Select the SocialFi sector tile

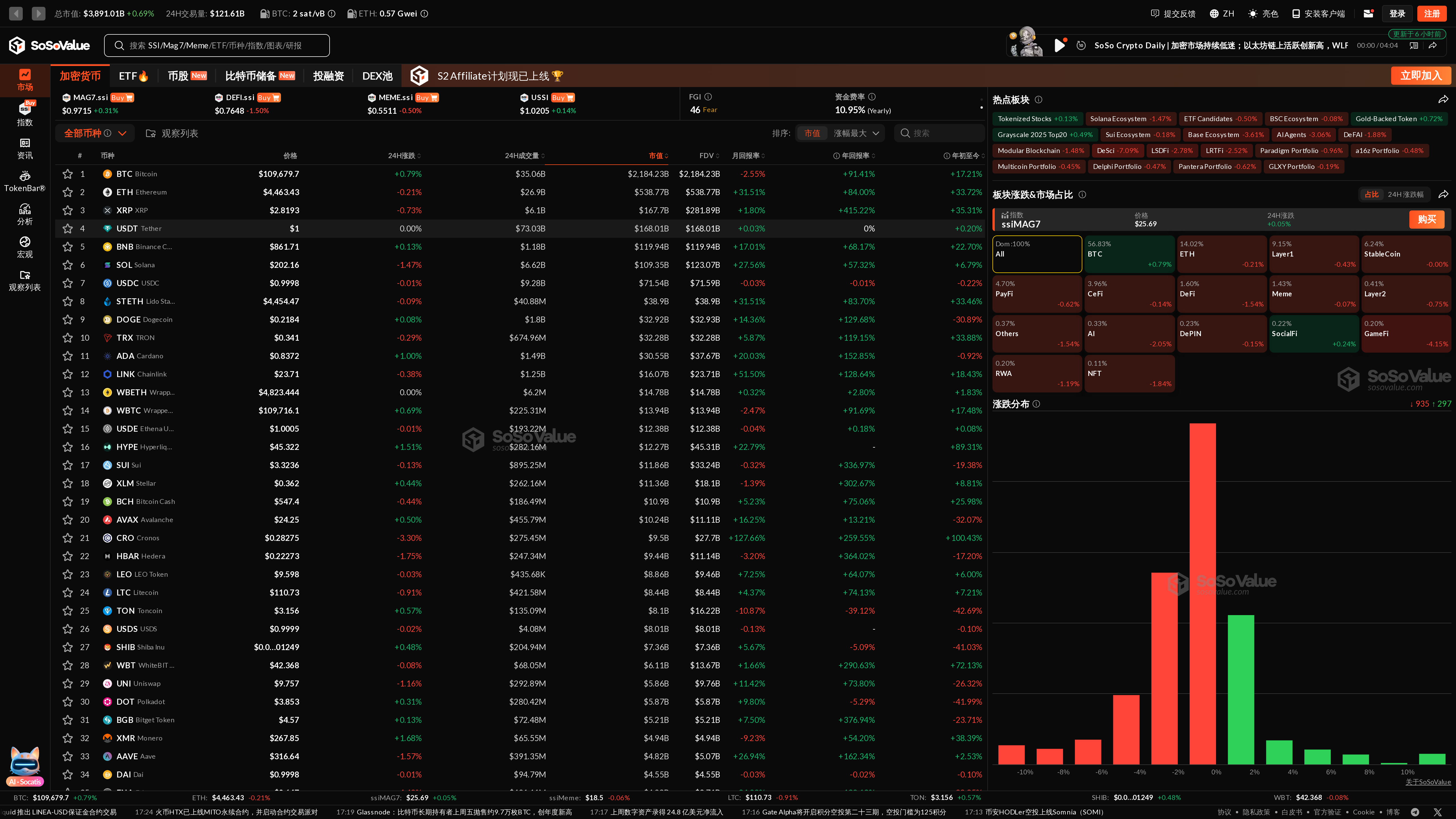point(1314,334)
